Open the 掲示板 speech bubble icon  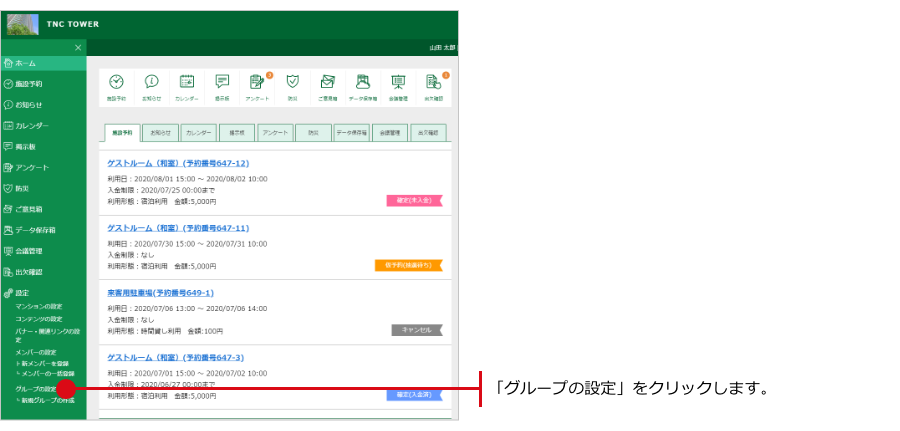(x=221, y=84)
